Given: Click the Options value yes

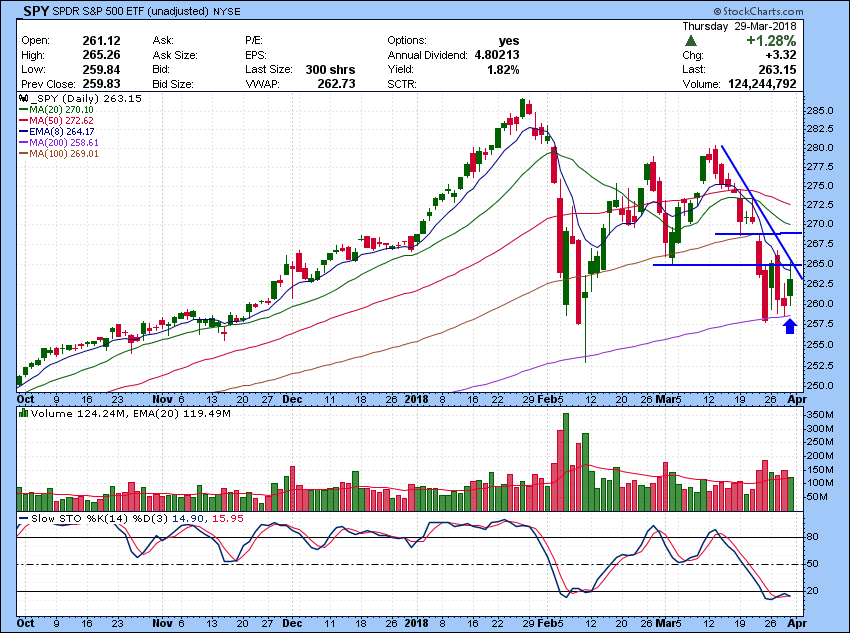Looking at the screenshot, I should coord(509,41).
